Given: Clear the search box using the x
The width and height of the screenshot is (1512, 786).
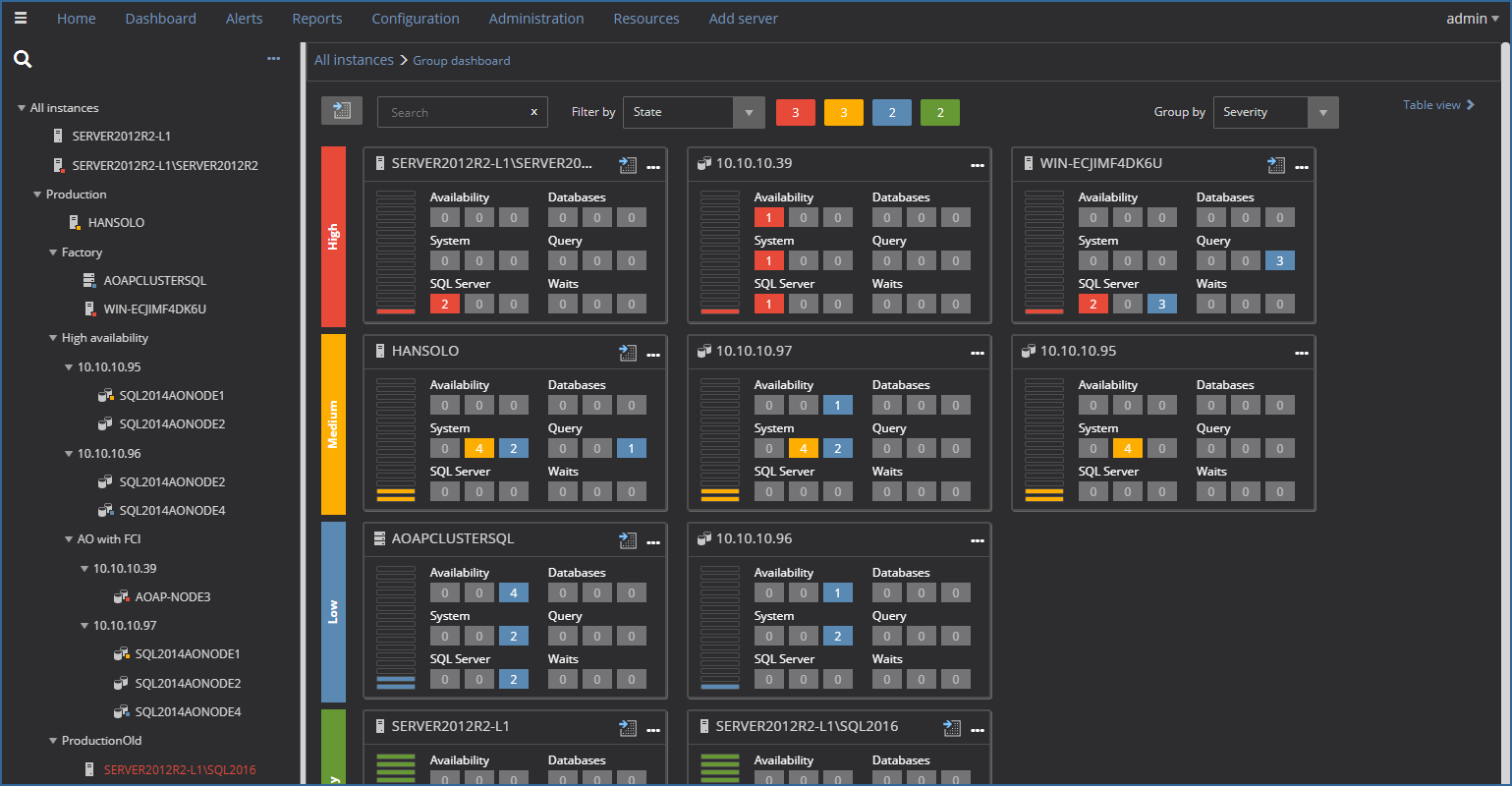Looking at the screenshot, I should click(x=533, y=111).
